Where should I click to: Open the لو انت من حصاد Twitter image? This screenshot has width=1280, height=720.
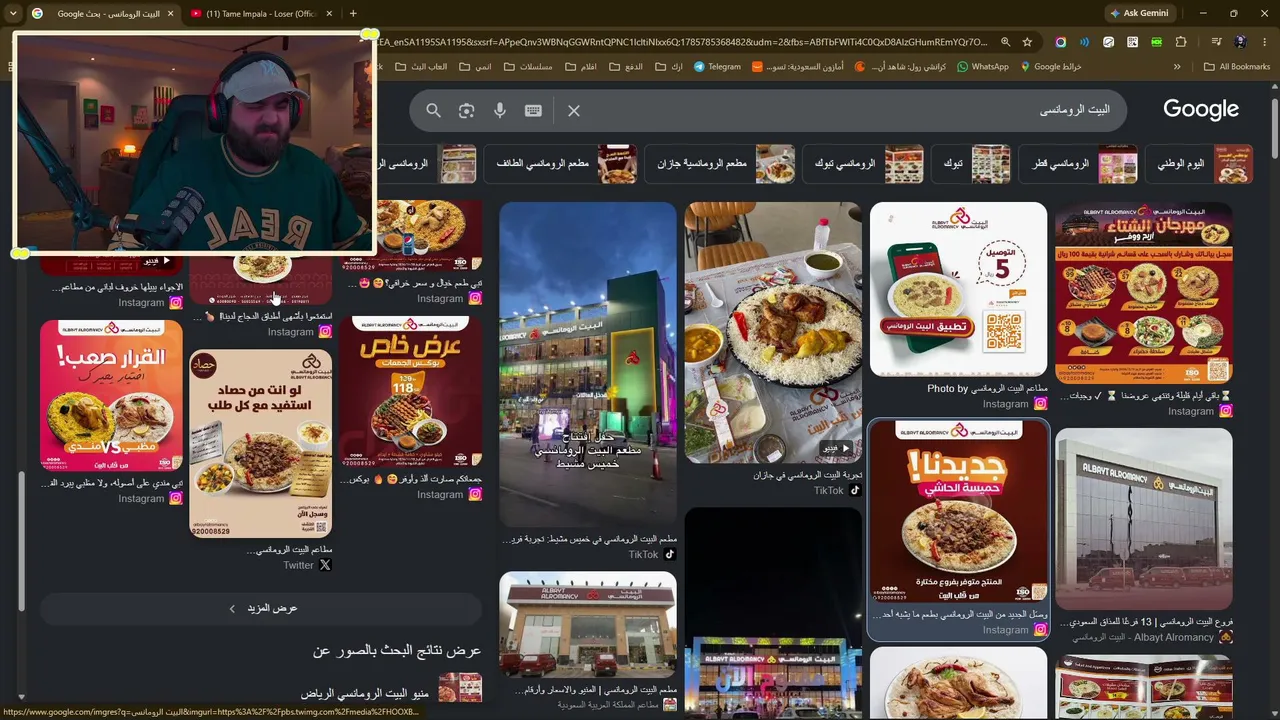coord(260,444)
